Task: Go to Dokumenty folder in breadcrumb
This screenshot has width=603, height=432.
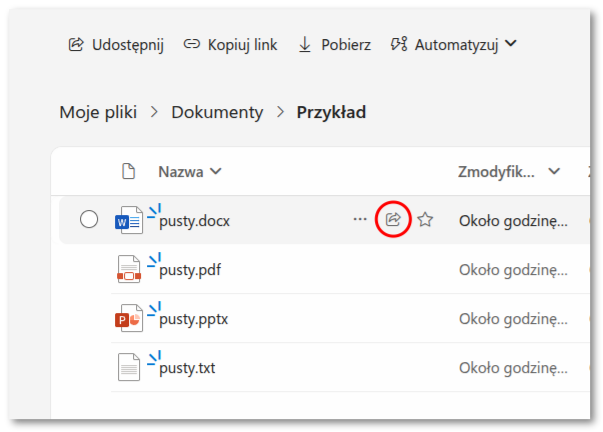Action: pyautogui.click(x=217, y=112)
